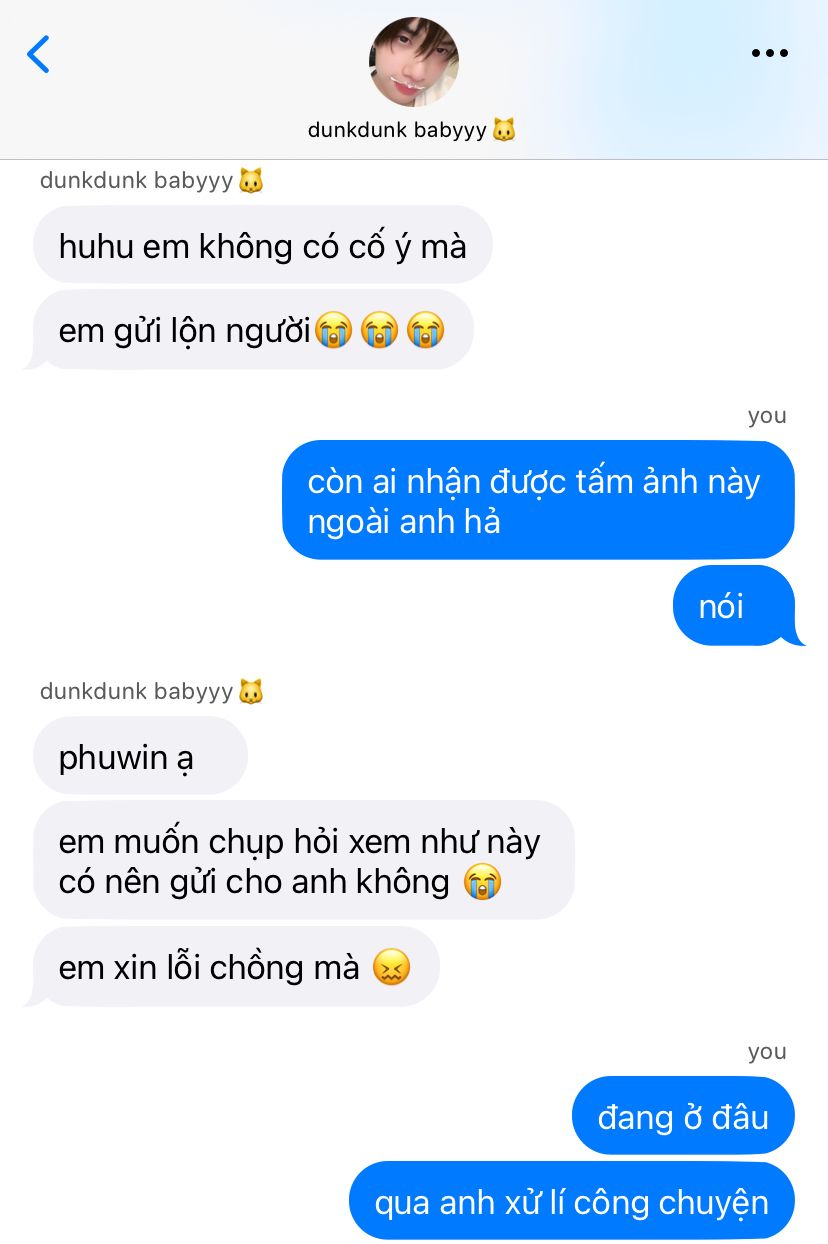Tap the "em gửi lộn người" message bubble
The image size is (828, 1244).
(x=253, y=330)
